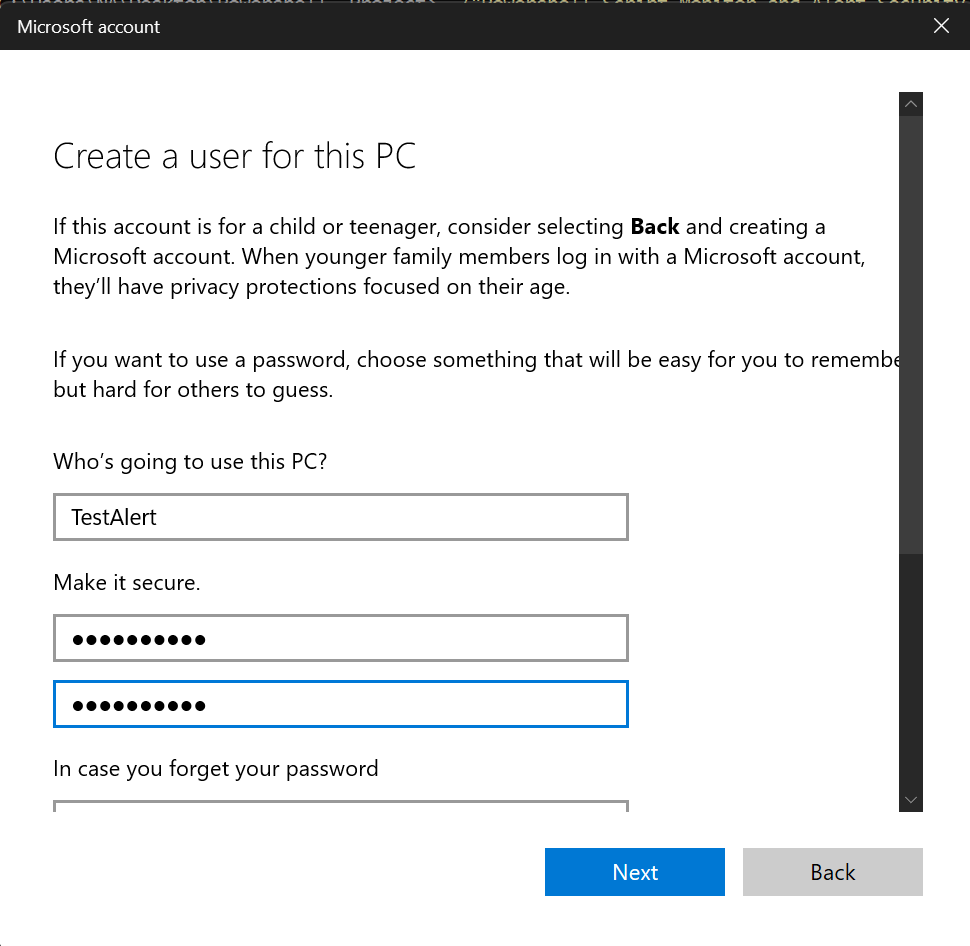Screen dimensions: 970x946
Task: Select the username field showing TestAlert
Action: pos(340,517)
